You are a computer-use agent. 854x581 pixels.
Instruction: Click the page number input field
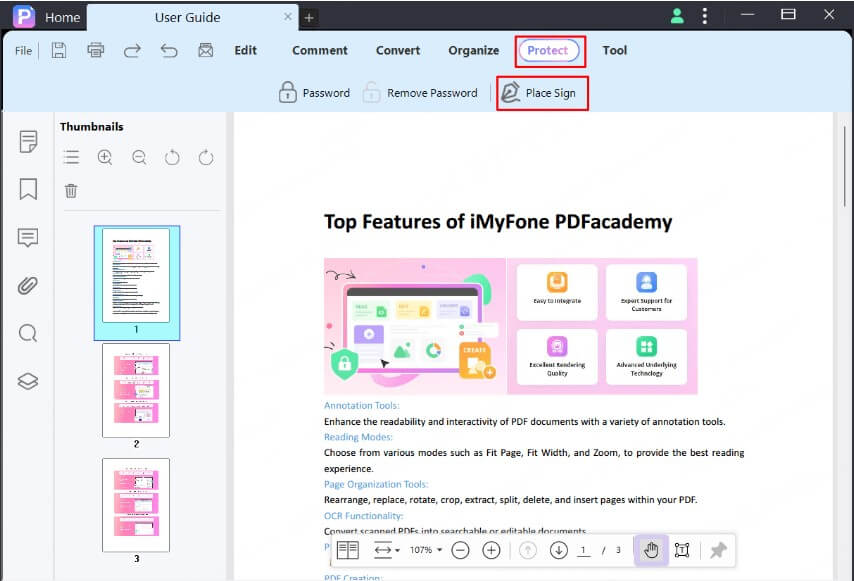pos(583,550)
